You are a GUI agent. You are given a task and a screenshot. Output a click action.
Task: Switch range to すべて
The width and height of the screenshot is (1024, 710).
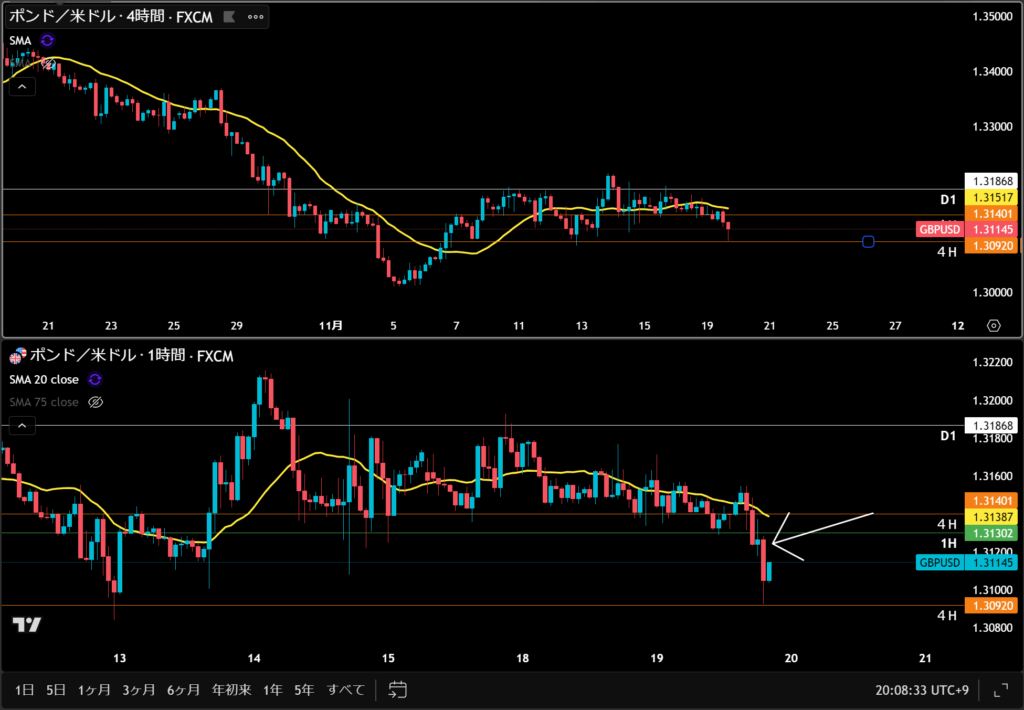[x=346, y=689]
